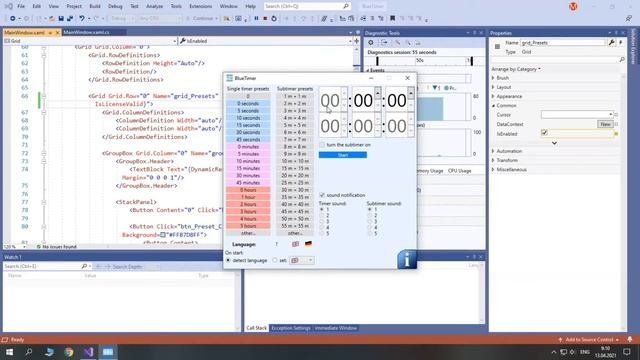Expand the Automation category in Properties
The image size is (640, 360).
[493, 151]
